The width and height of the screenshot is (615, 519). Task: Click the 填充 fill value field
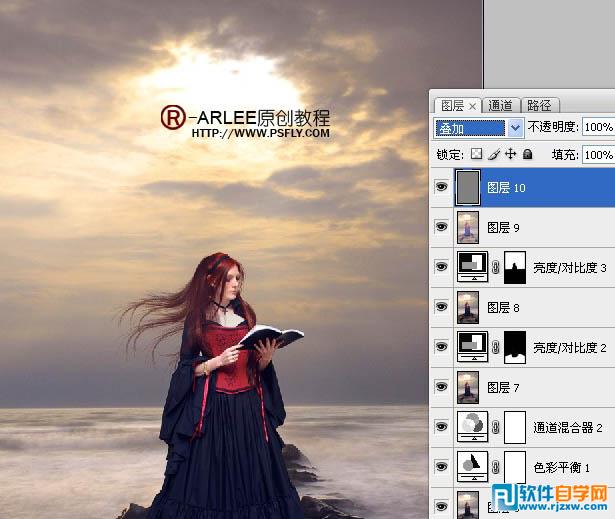click(598, 155)
